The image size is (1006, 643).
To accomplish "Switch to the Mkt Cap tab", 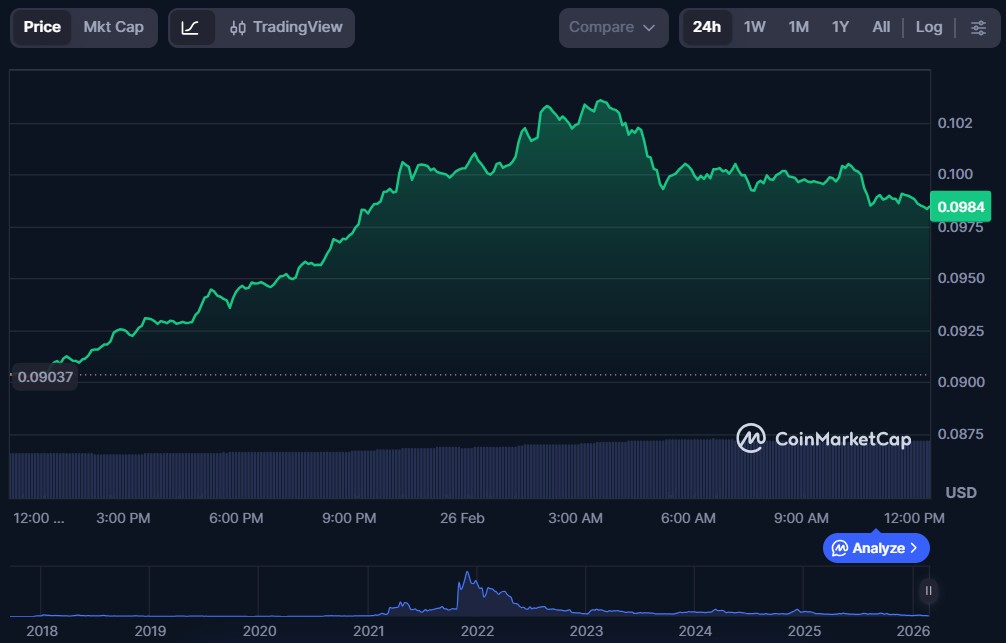I will pos(113,27).
